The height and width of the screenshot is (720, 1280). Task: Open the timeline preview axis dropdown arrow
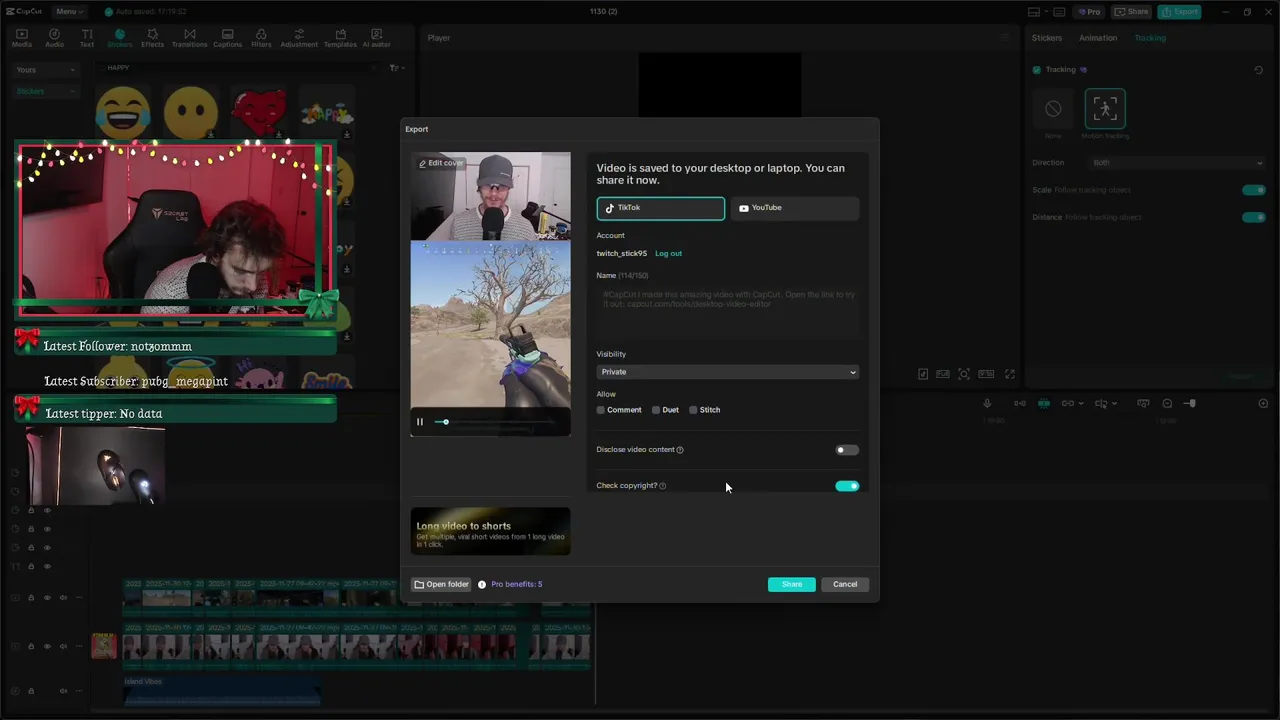click(1117, 403)
